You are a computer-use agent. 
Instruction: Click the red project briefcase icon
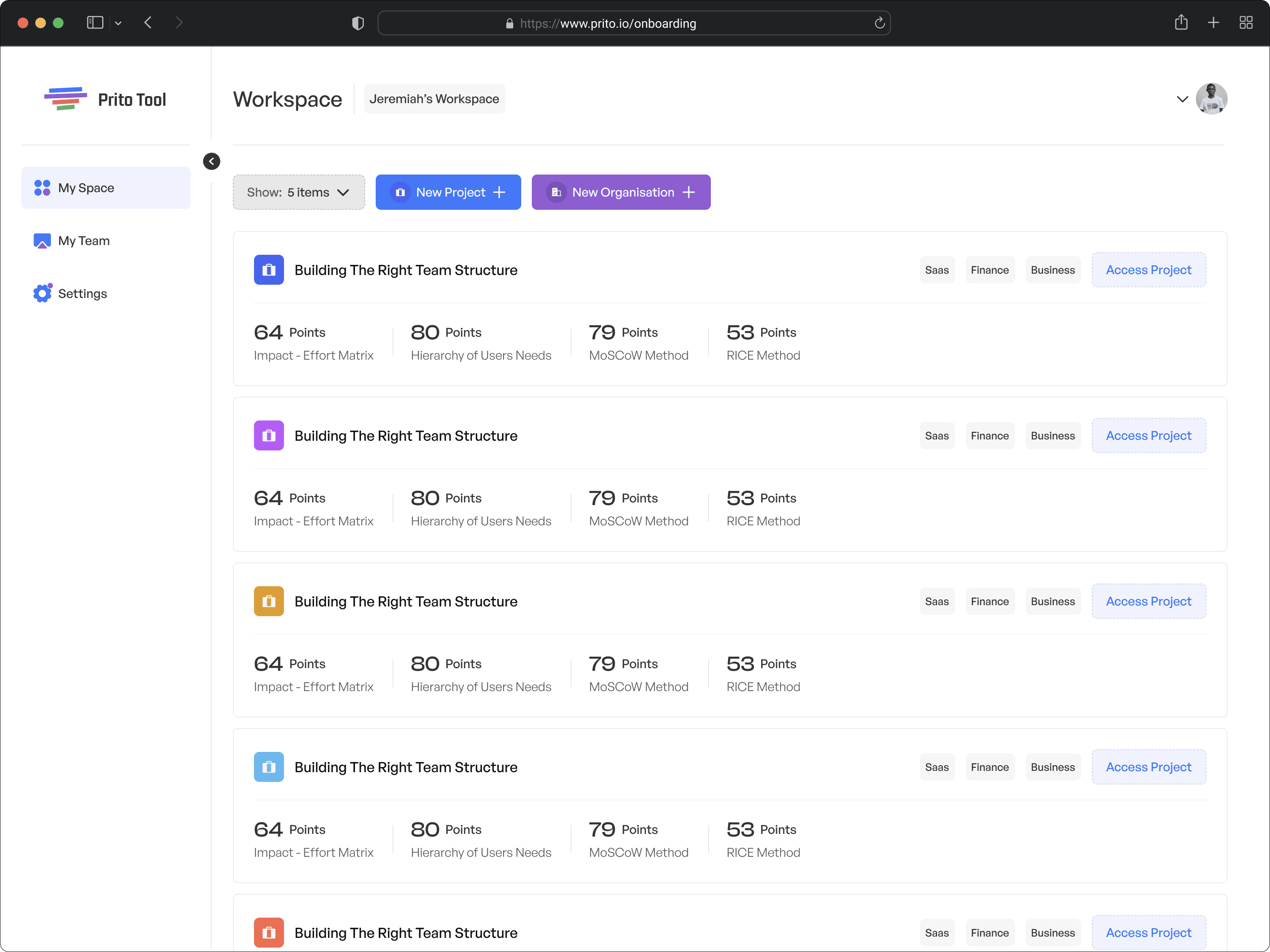pyautogui.click(x=269, y=932)
